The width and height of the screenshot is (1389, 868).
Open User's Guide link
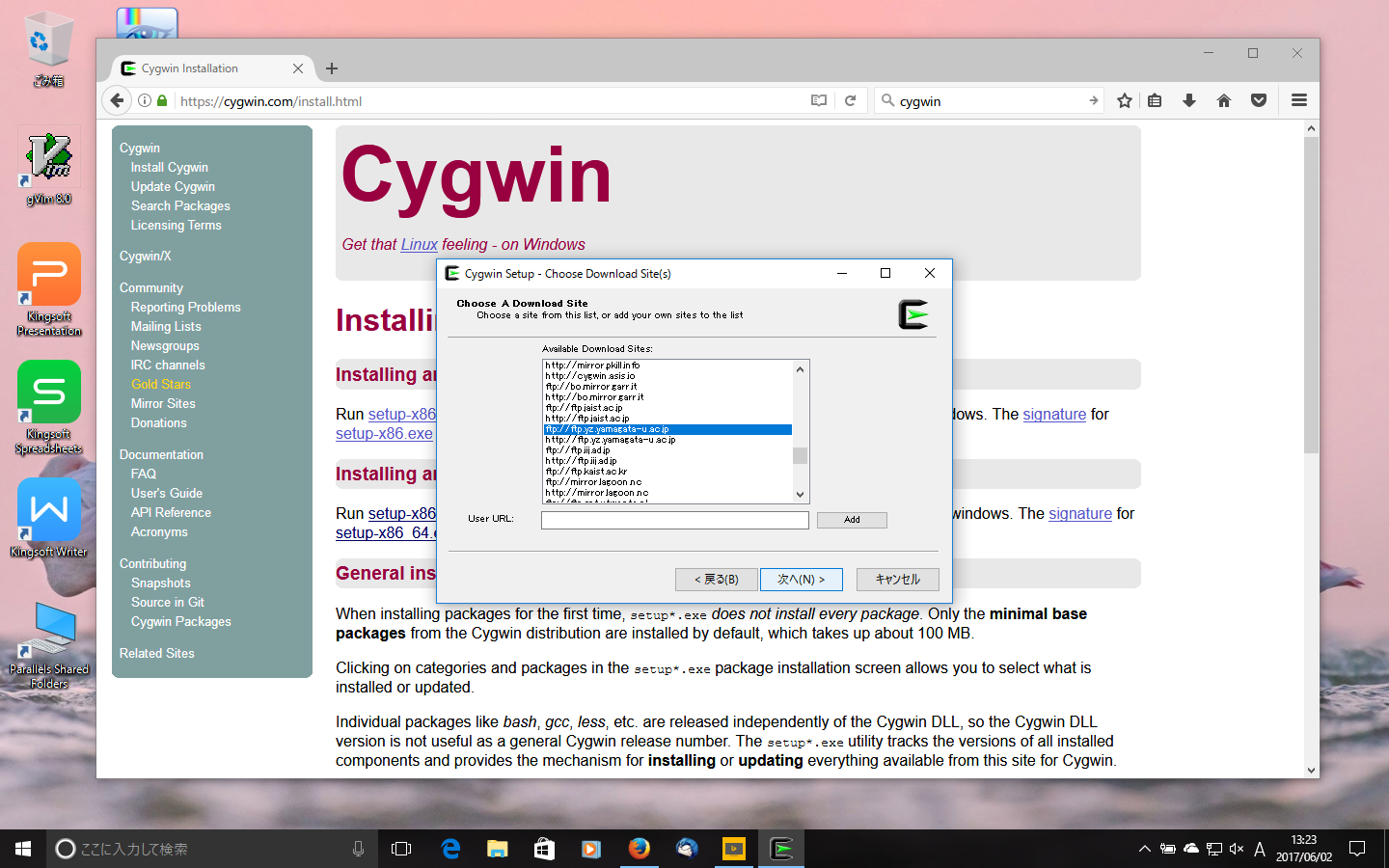(x=167, y=493)
